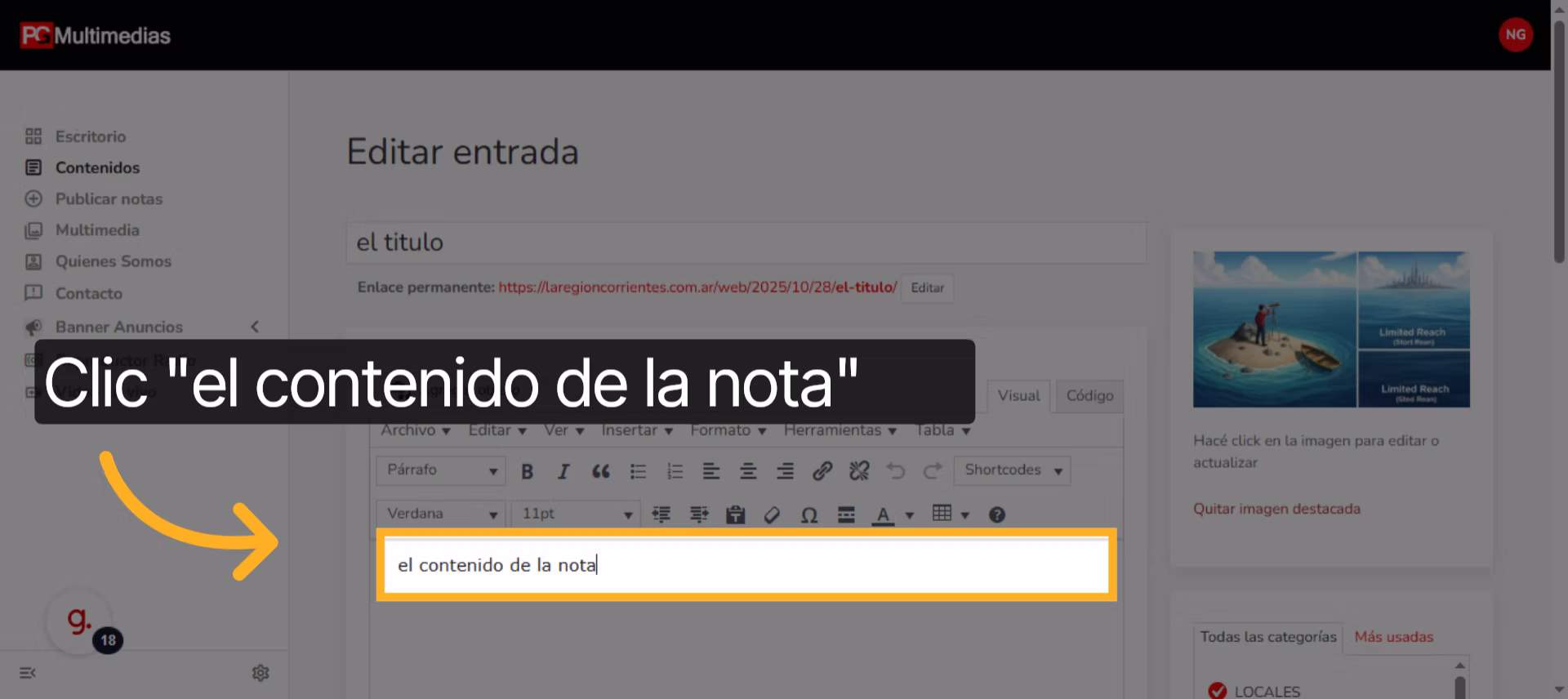Click the featured image thumbnail
This screenshot has width=1568, height=699.
[x=1331, y=329]
